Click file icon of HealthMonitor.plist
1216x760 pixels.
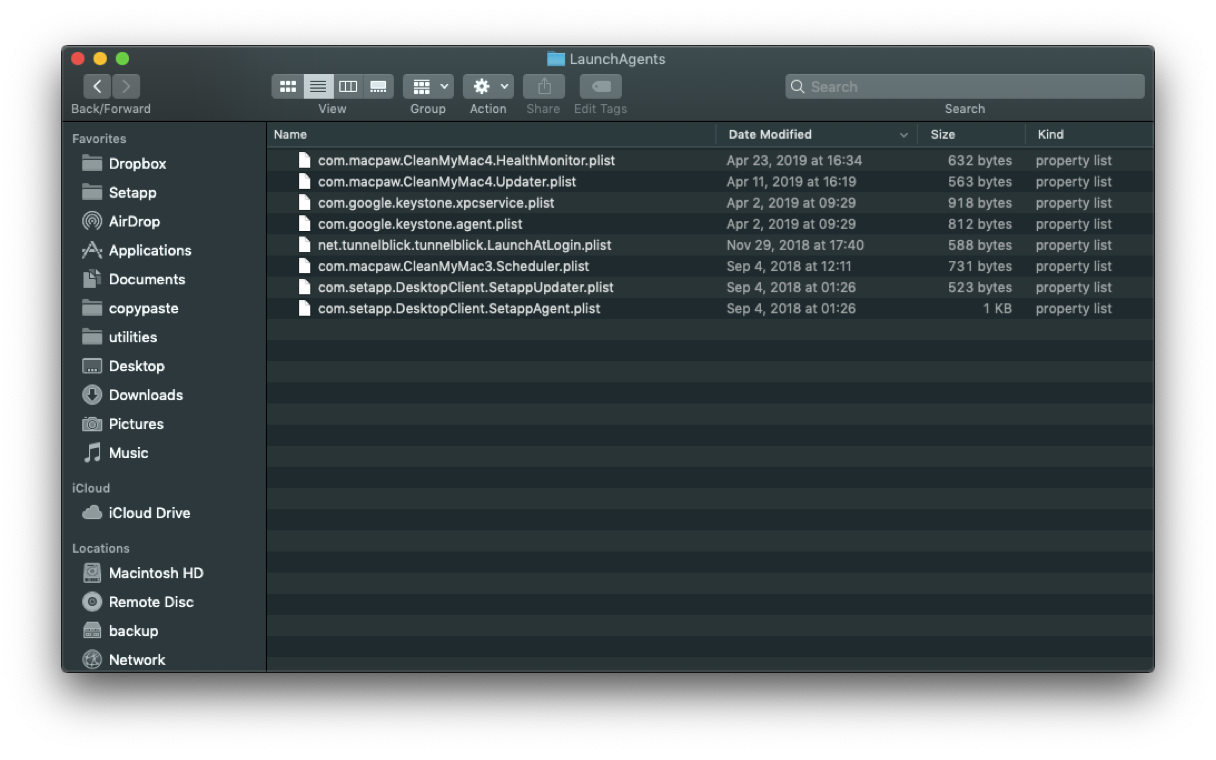(x=304, y=160)
